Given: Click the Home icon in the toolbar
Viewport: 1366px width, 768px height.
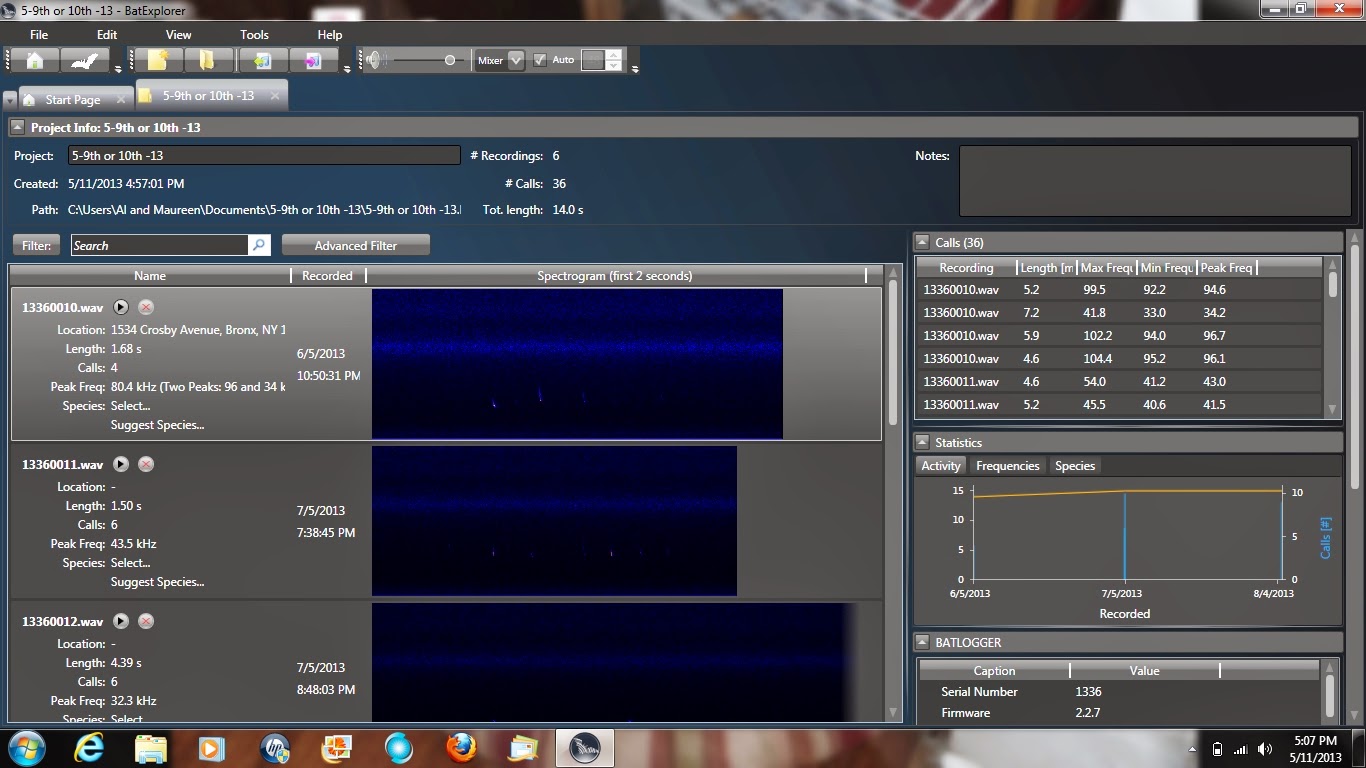Looking at the screenshot, I should tap(37, 59).
